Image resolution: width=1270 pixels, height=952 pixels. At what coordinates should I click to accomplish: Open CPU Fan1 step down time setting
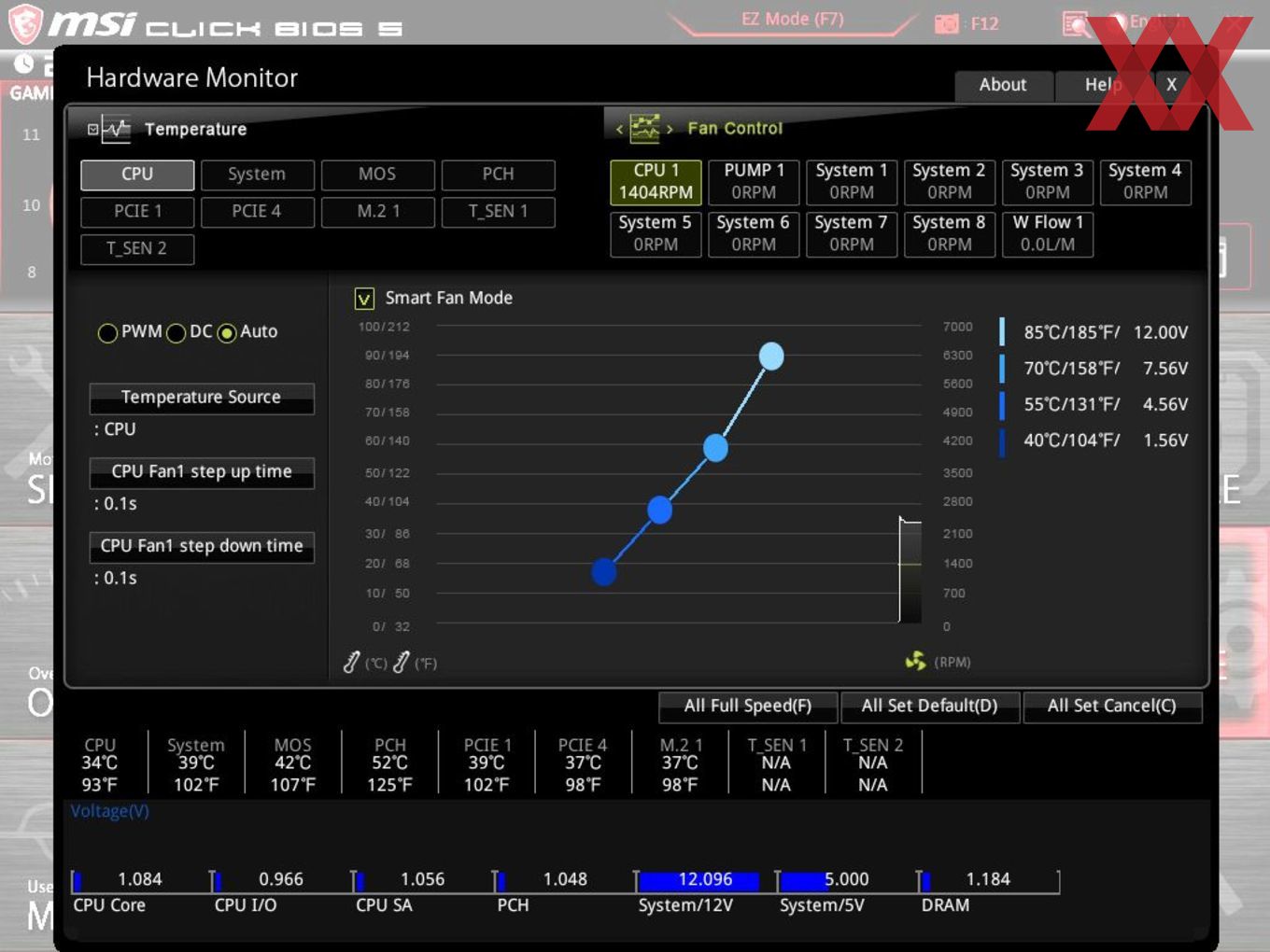(202, 547)
